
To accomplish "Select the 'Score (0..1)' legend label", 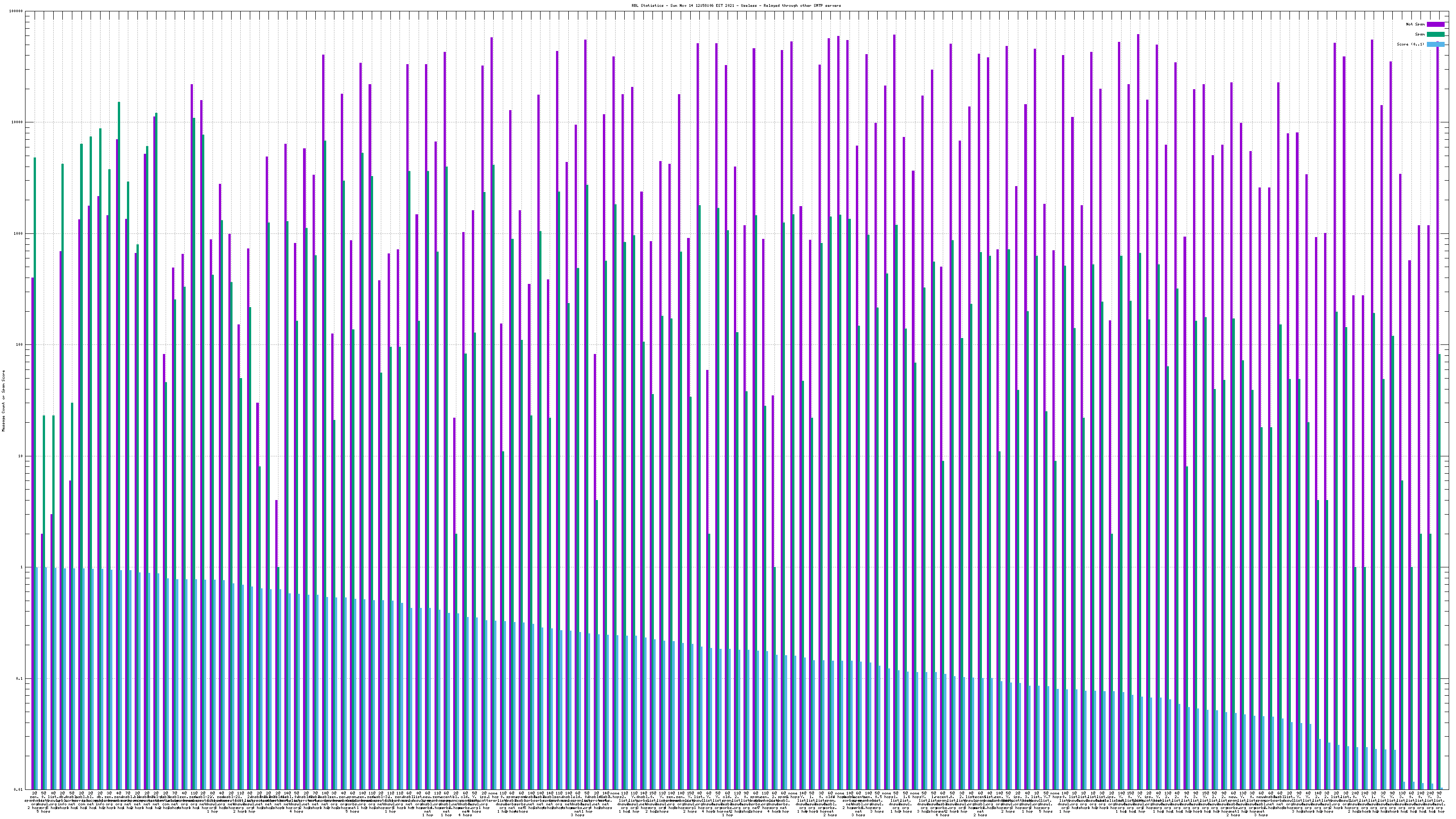I will click(1410, 44).
